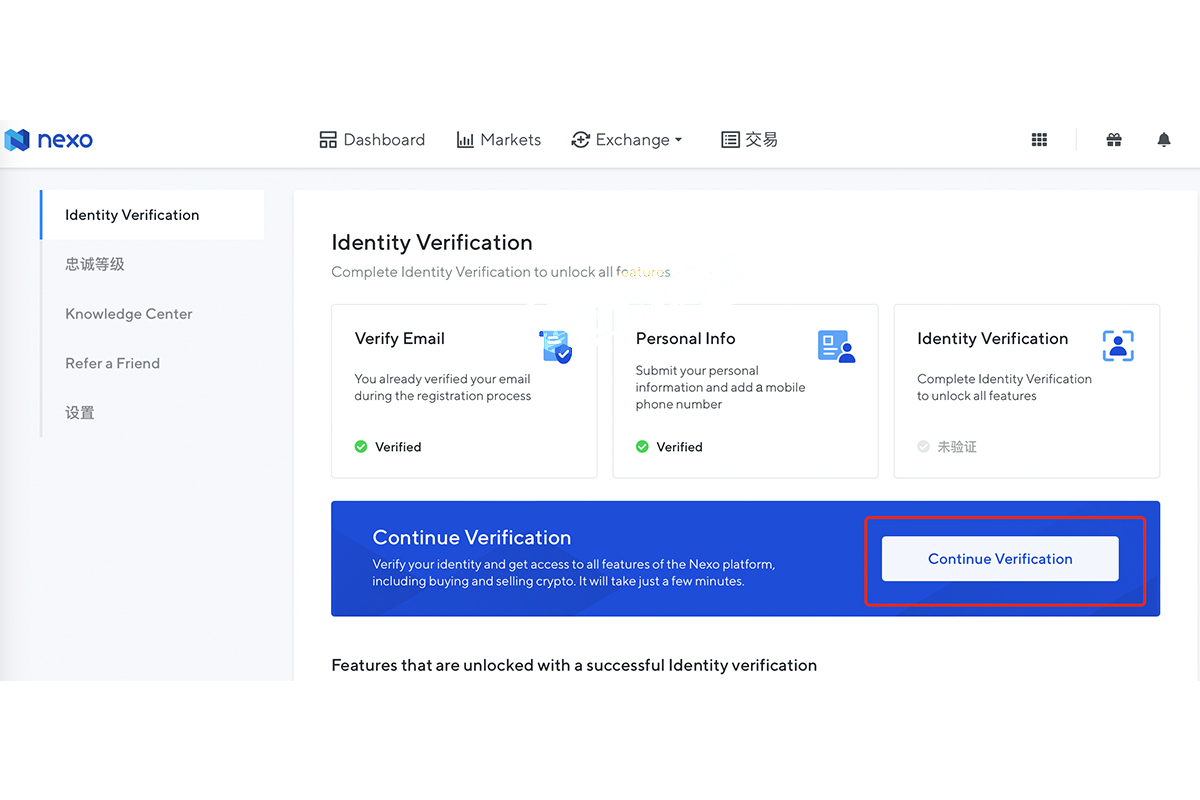Click the Personal Info card icon
This screenshot has height=800, width=1200.
click(x=837, y=346)
